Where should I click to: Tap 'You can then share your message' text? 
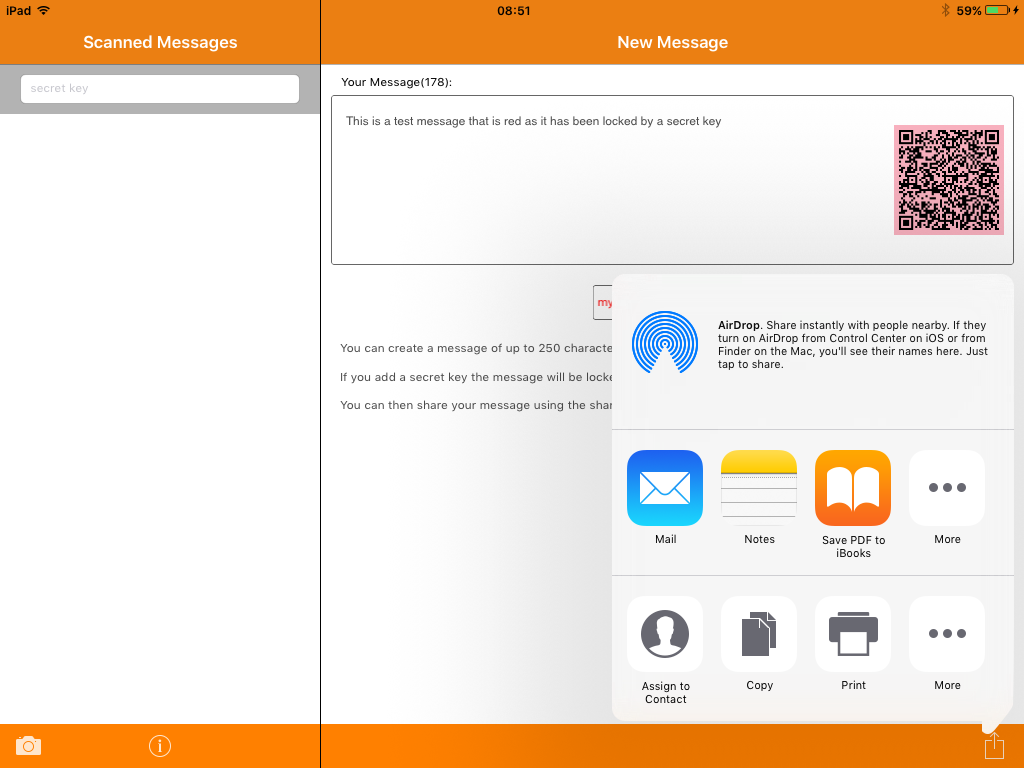tap(476, 405)
